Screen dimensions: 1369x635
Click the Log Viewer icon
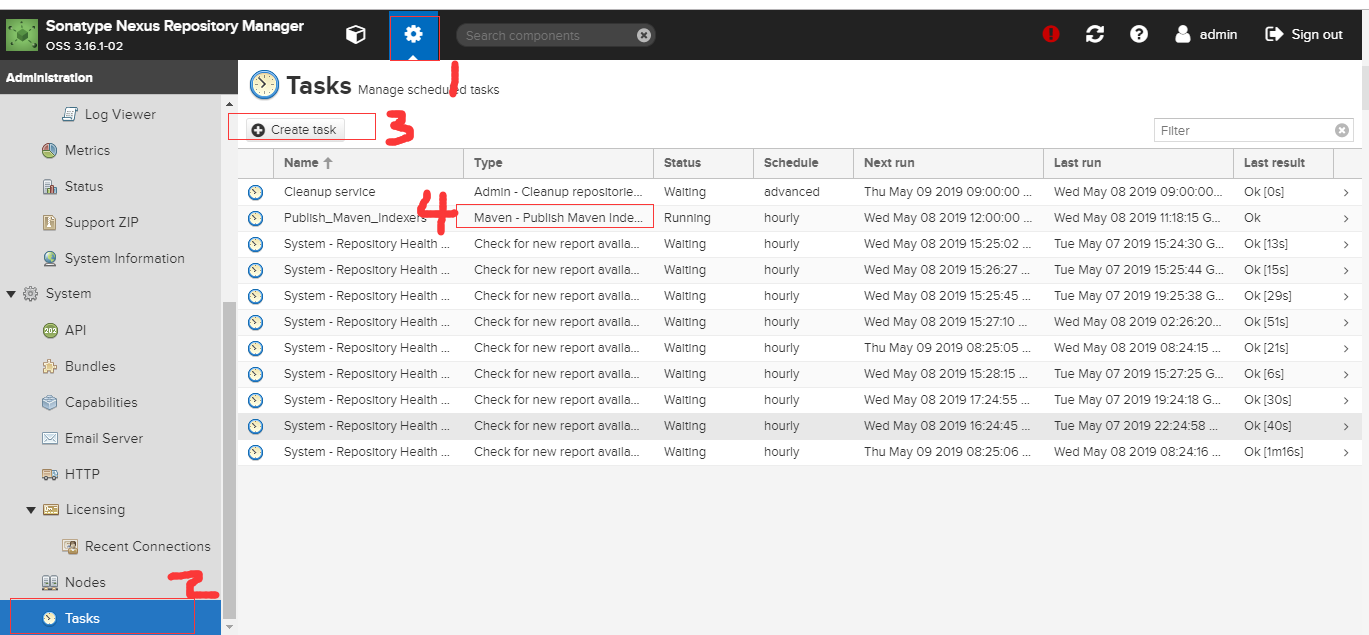point(70,114)
